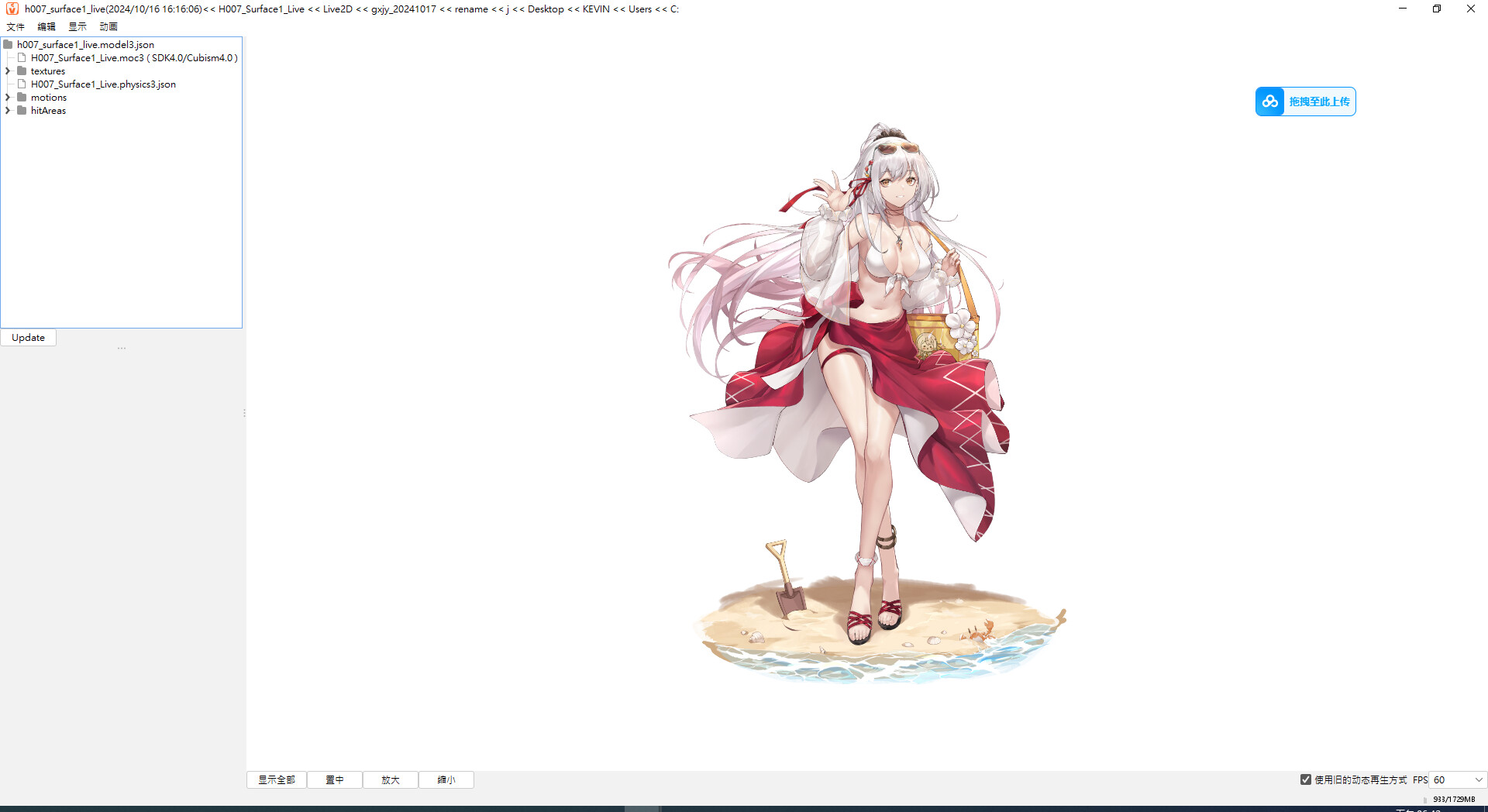Viewport: 1488px width, 812px height.
Task: Expand the textures folder
Action: click(8, 71)
